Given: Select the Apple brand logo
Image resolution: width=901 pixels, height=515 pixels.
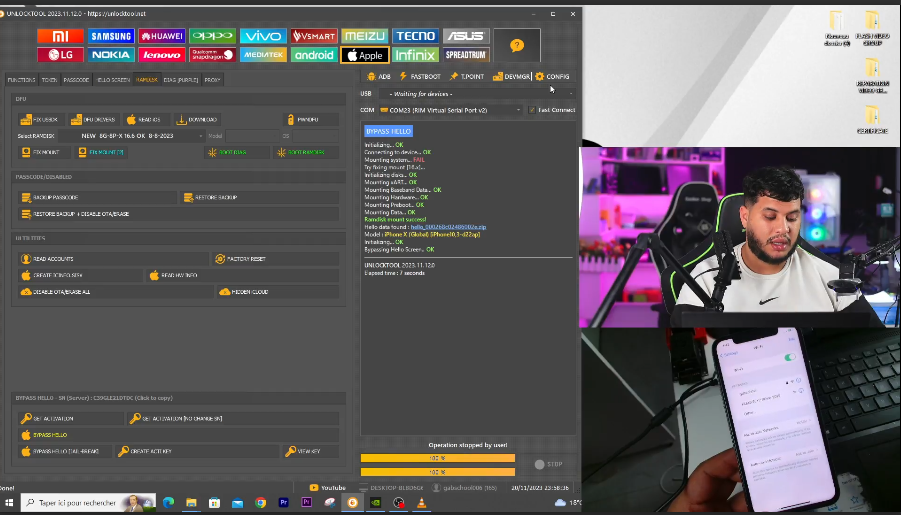Looking at the screenshot, I should 364,55.
